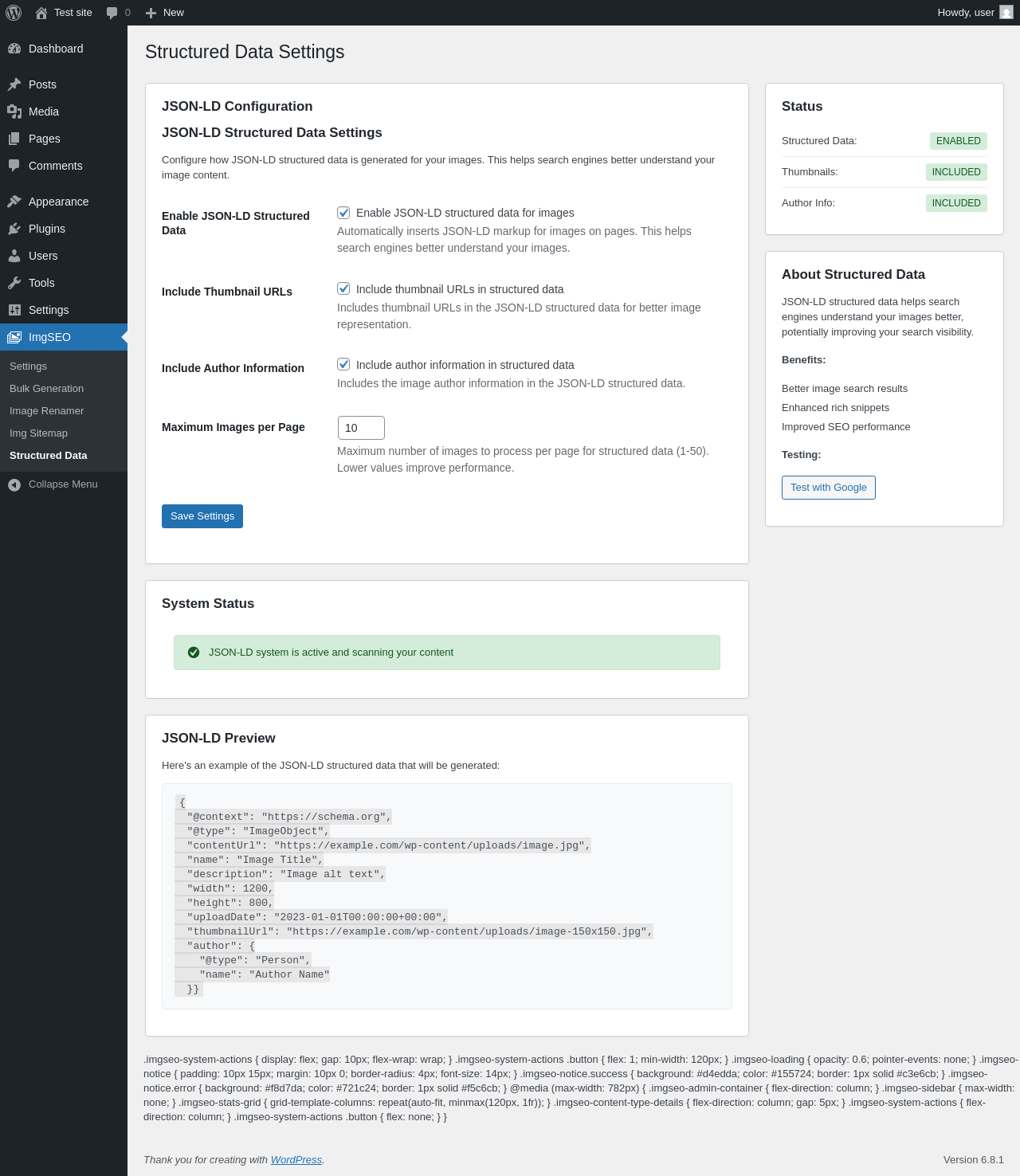Open the Posts menu
Screen dimensions: 1020x1176
[64, 84]
